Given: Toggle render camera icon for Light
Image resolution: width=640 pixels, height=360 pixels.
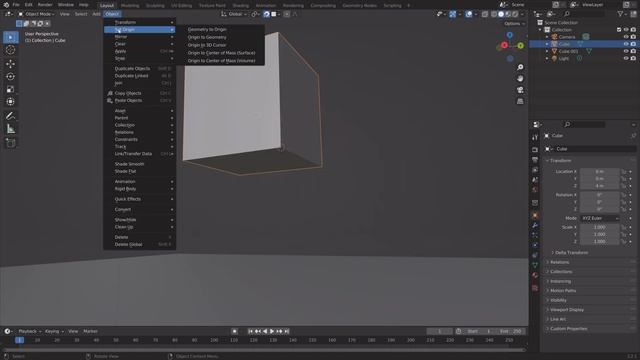Looking at the screenshot, I should (x=633, y=58).
